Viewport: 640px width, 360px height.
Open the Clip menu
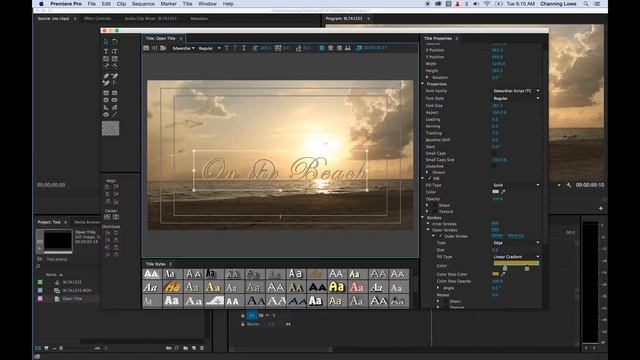[121, 4]
